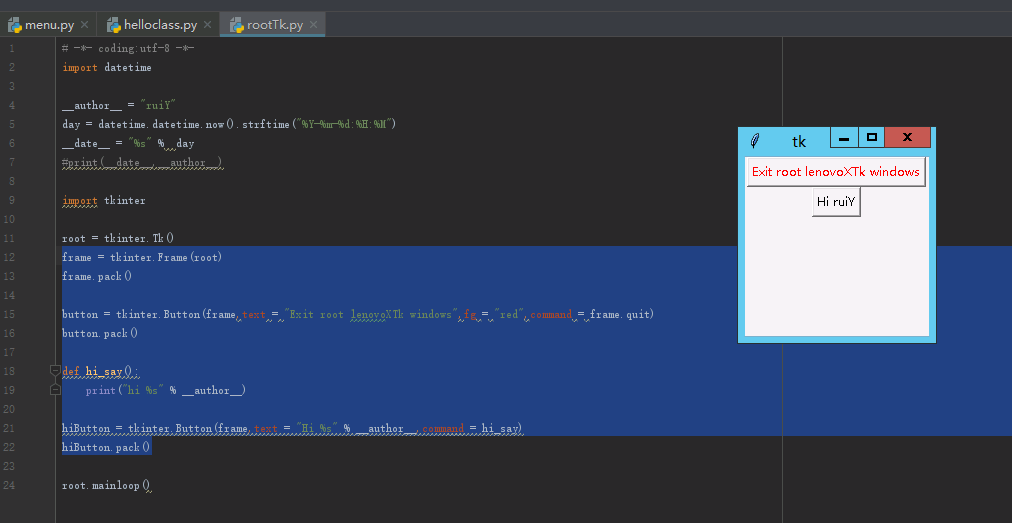
Task: Click the __date__ assignment on line 6
Action: [128, 143]
